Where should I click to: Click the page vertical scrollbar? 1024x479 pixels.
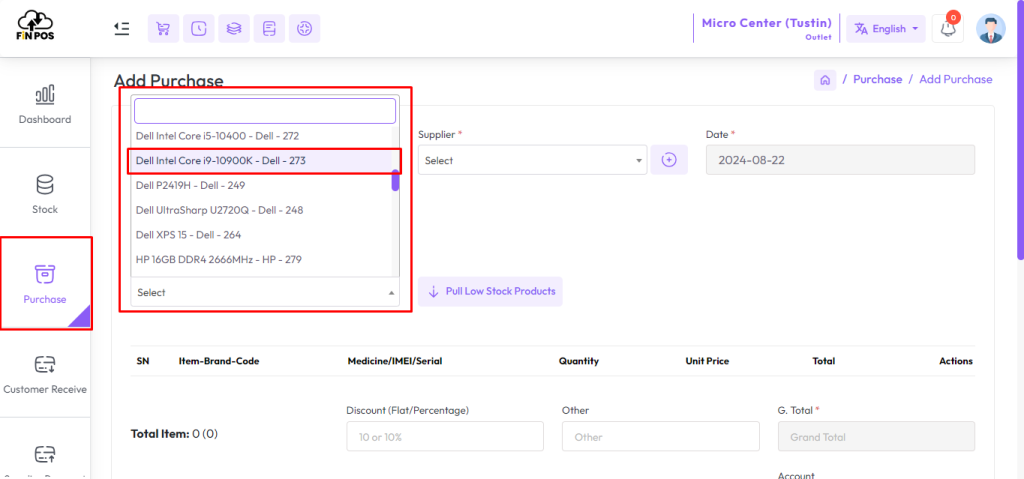pyautogui.click(x=1020, y=131)
